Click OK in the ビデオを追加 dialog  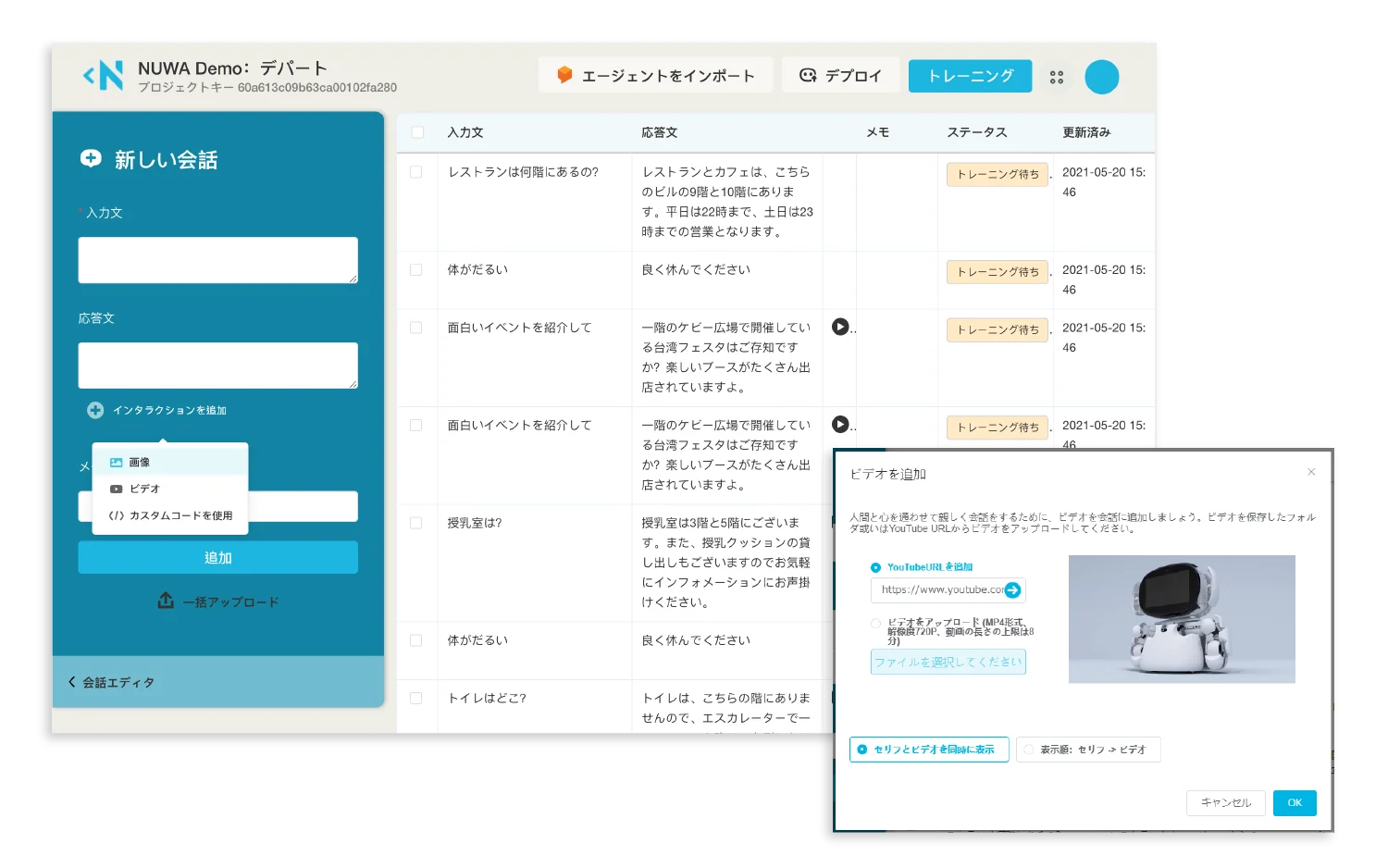point(1295,802)
